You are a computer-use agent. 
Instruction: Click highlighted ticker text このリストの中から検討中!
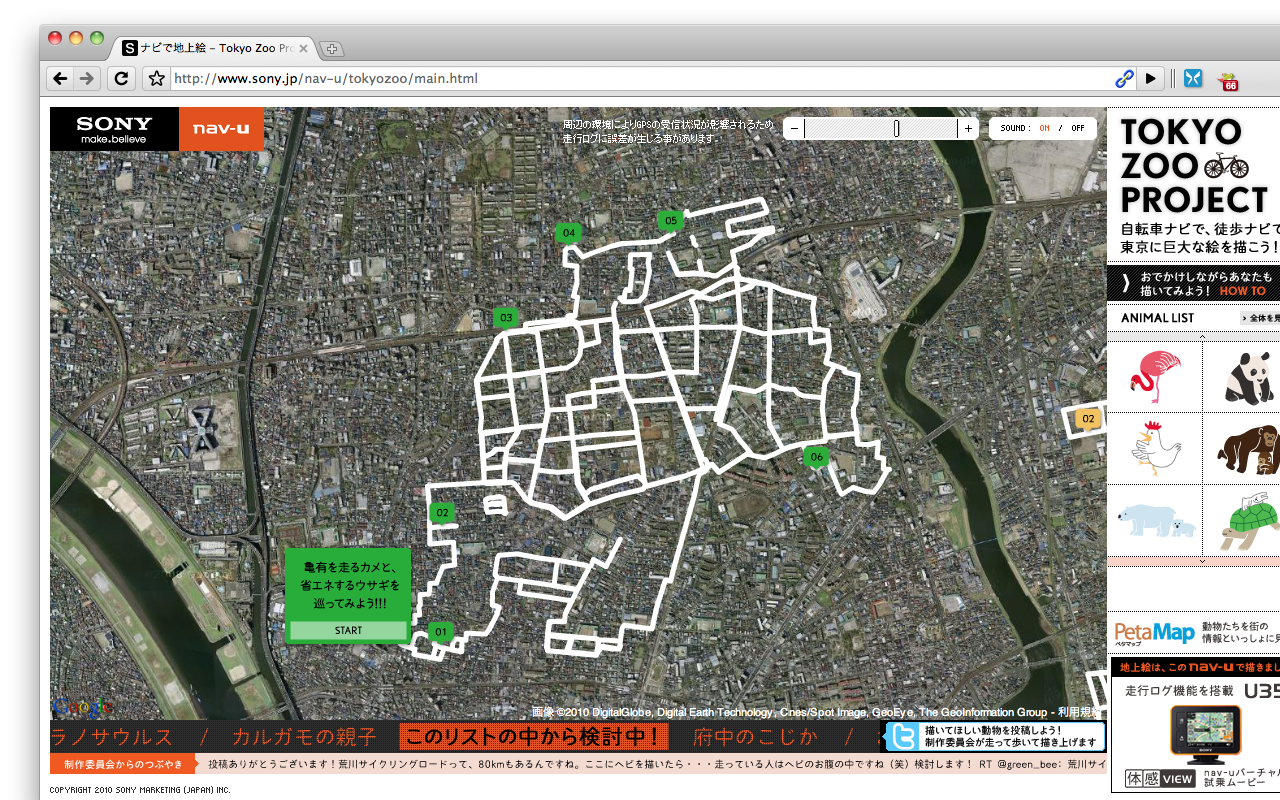534,737
